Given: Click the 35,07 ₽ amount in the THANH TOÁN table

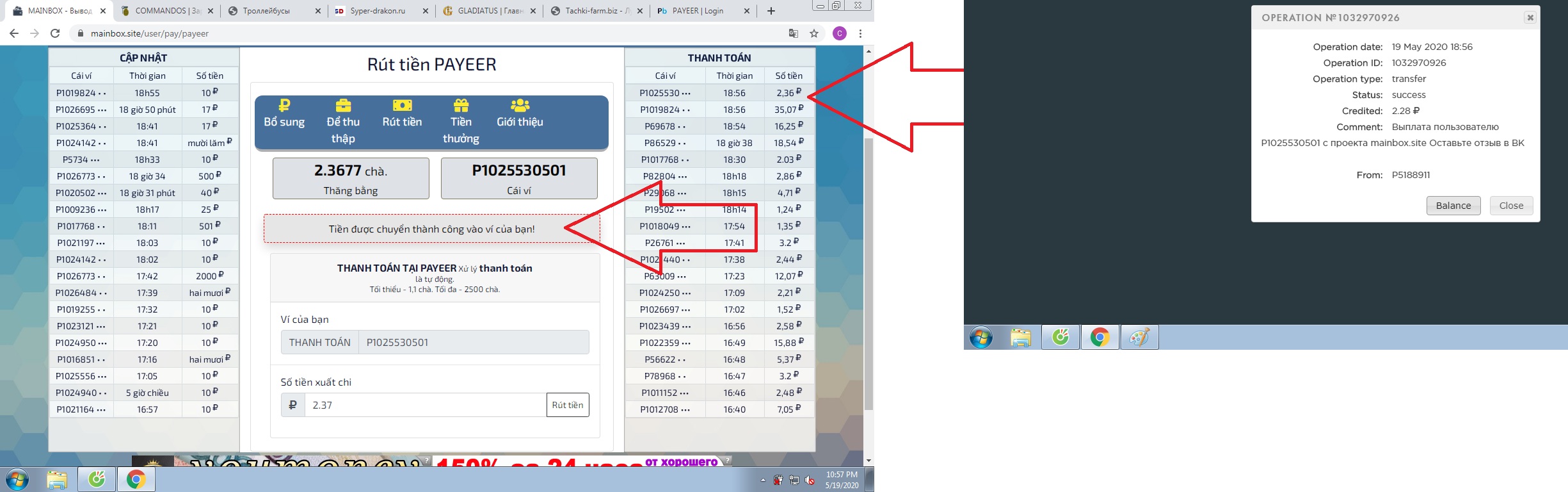Looking at the screenshot, I should pos(789,110).
